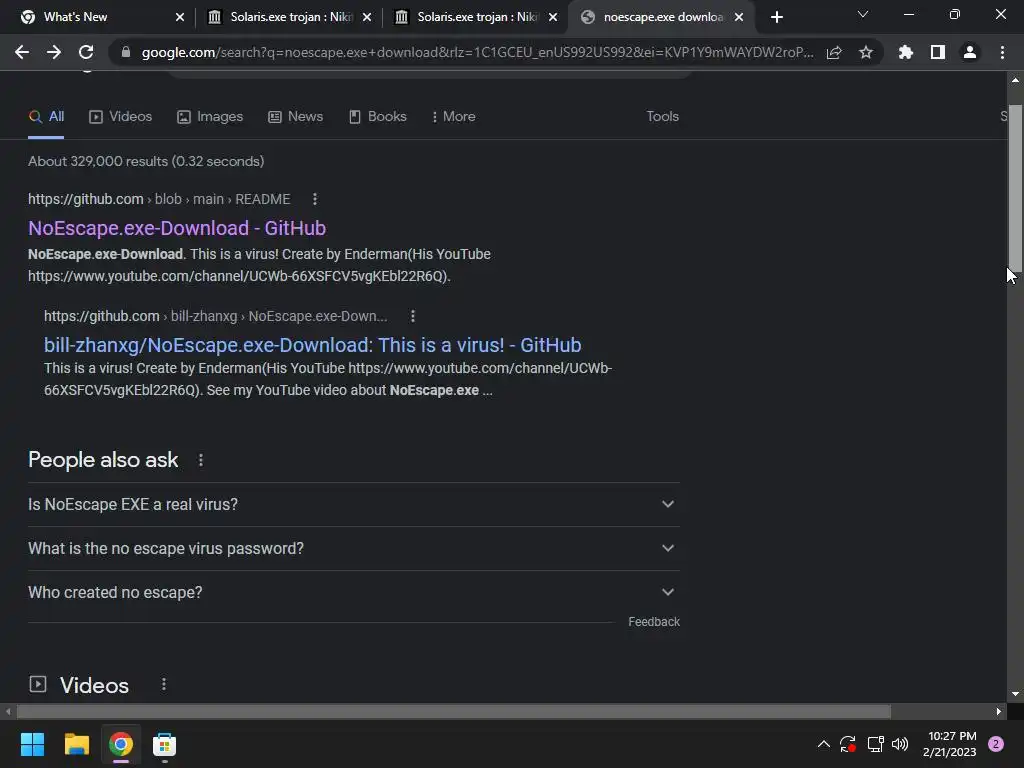Expand 'What is the no escape virus password?'
The width and height of the screenshot is (1024, 768).
pos(353,549)
